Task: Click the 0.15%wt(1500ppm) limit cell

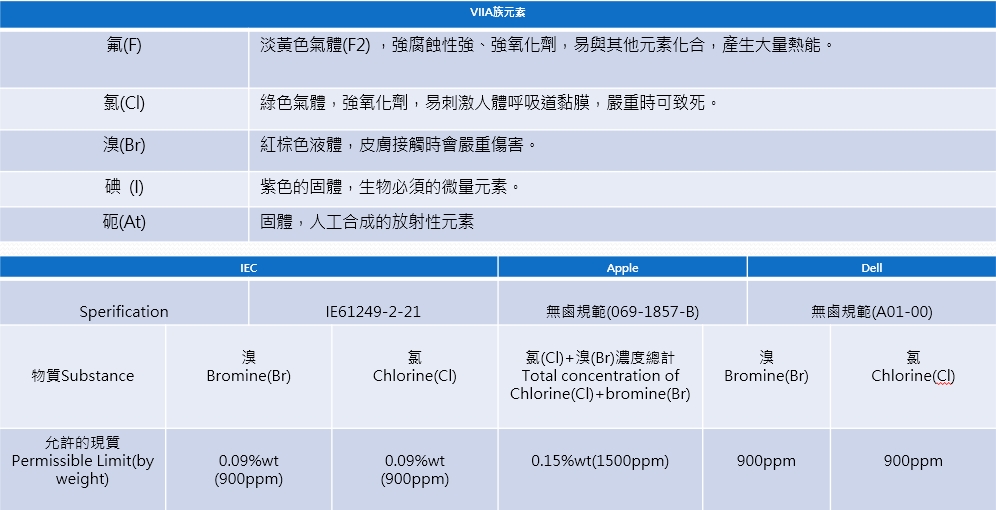Action: pos(600,461)
